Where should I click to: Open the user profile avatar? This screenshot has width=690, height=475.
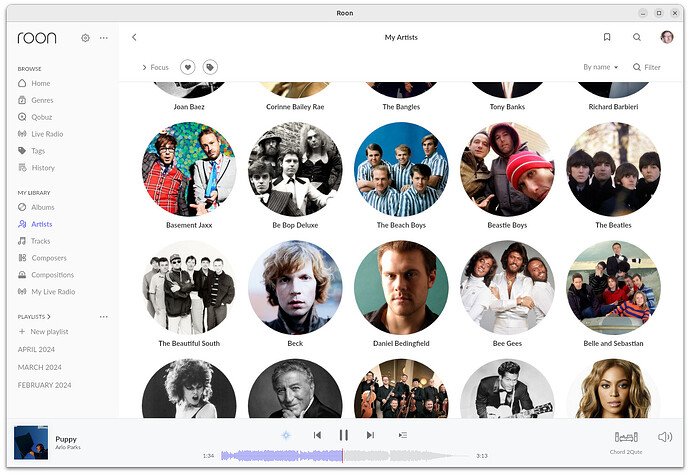[x=667, y=37]
